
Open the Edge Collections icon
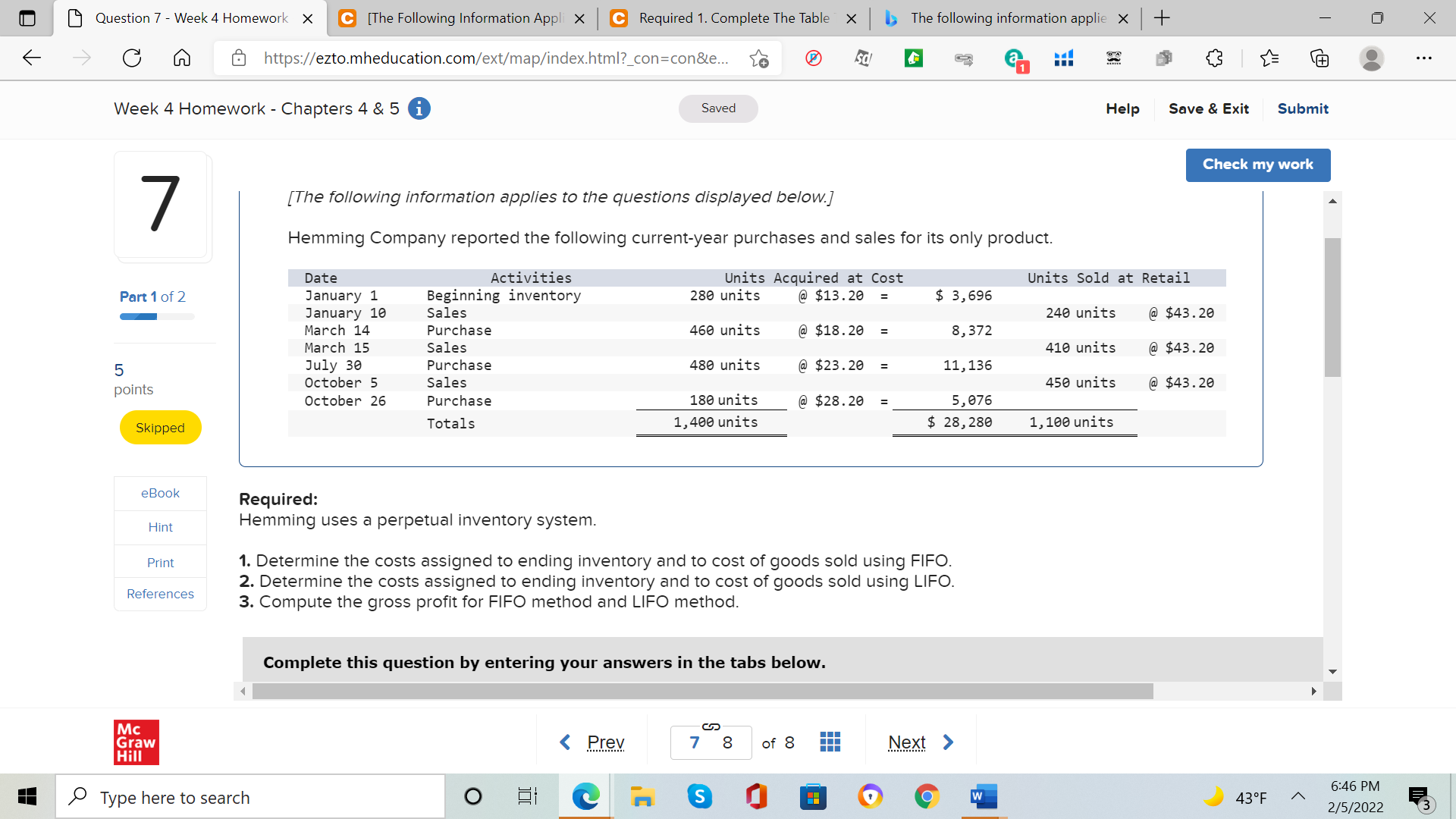(1319, 58)
